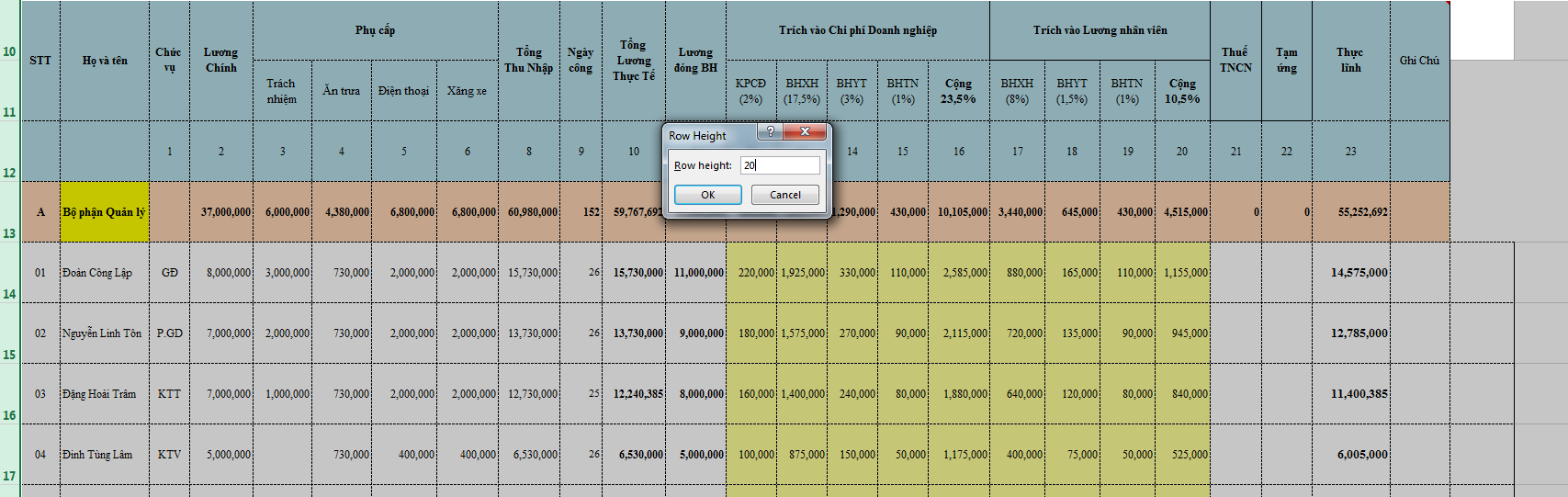The width and height of the screenshot is (1568, 497).
Task: Click the Row height input field
Action: (779, 165)
